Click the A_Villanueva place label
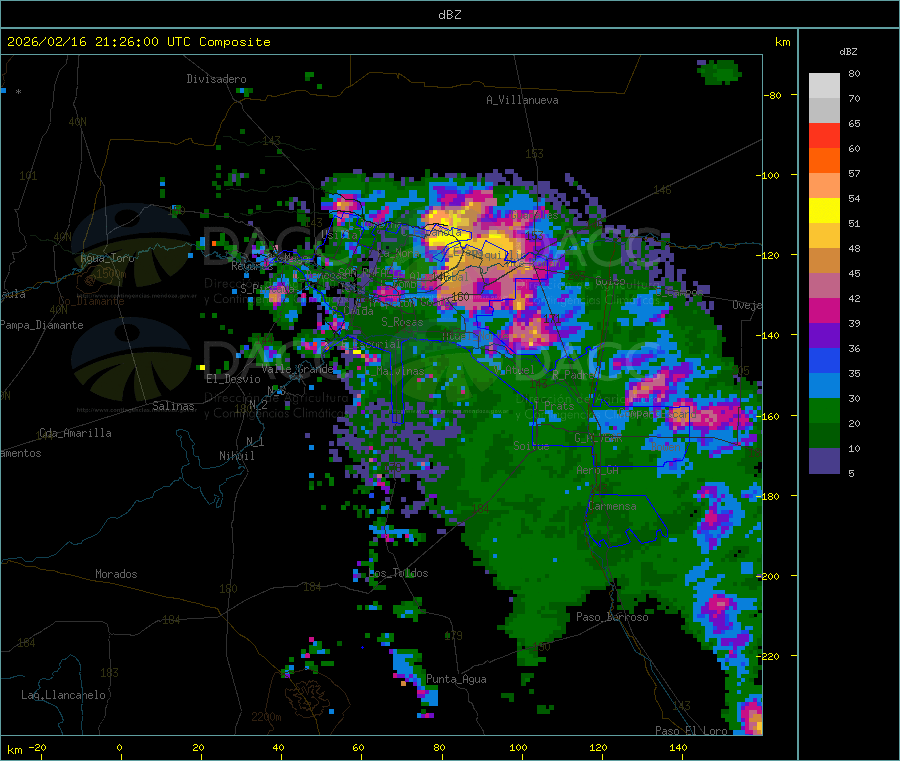The height and width of the screenshot is (761, 900). click(x=522, y=100)
